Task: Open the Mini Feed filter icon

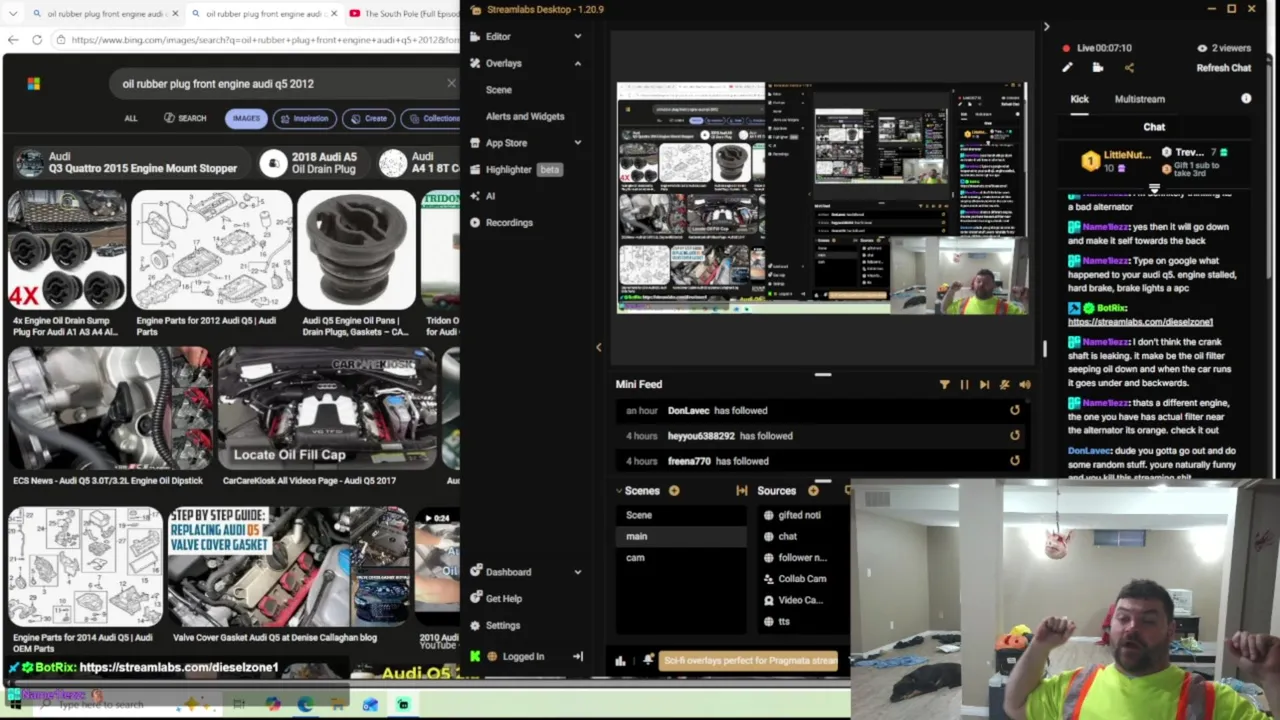Action: click(944, 384)
